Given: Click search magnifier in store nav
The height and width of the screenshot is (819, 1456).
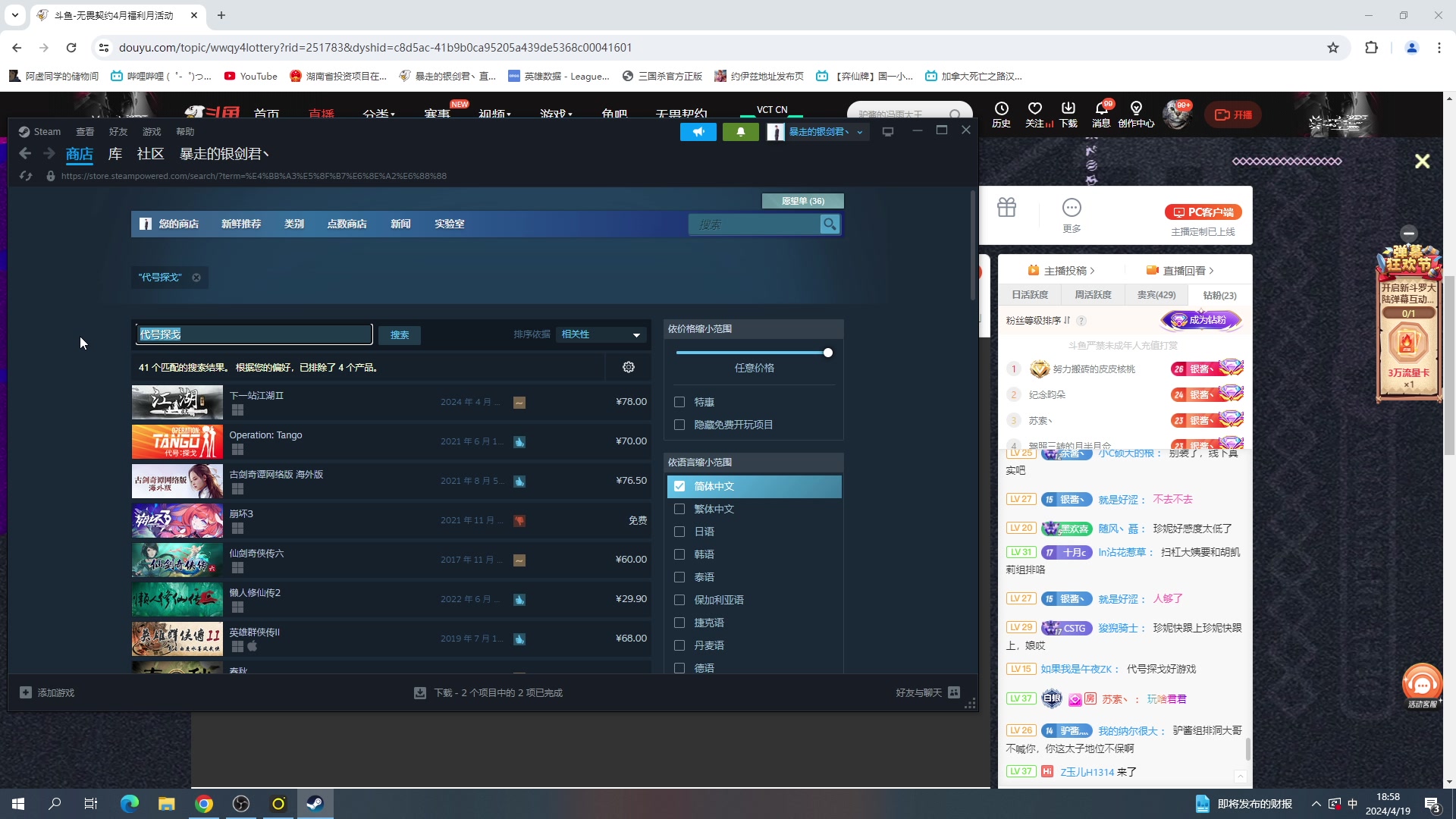Looking at the screenshot, I should 830,224.
